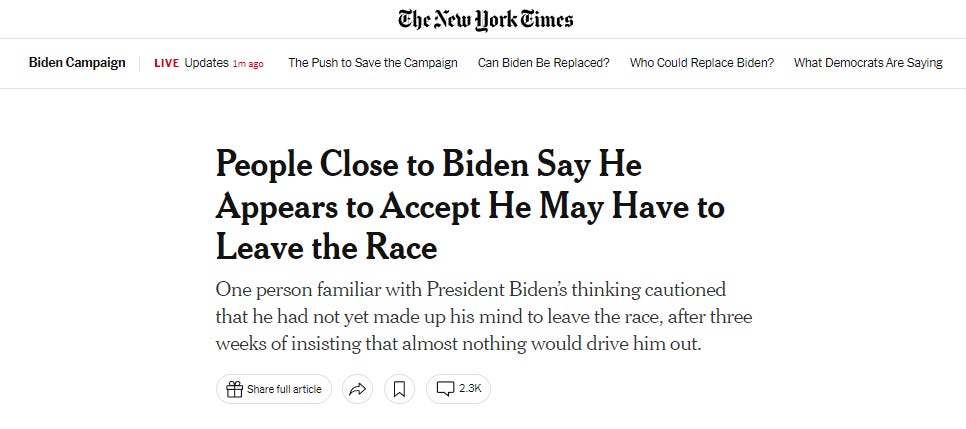
Task: Click the gift icon for sharing
Action: [234, 389]
